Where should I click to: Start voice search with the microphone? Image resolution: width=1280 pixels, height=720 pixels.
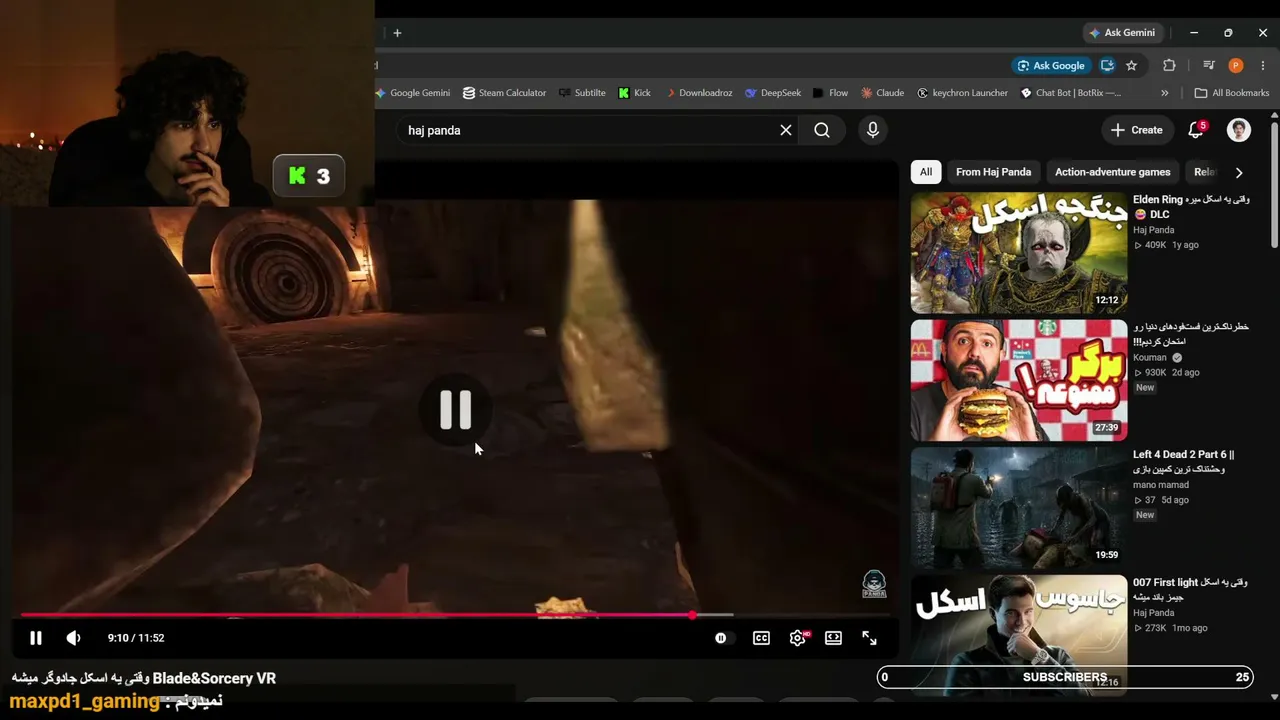[x=873, y=130]
